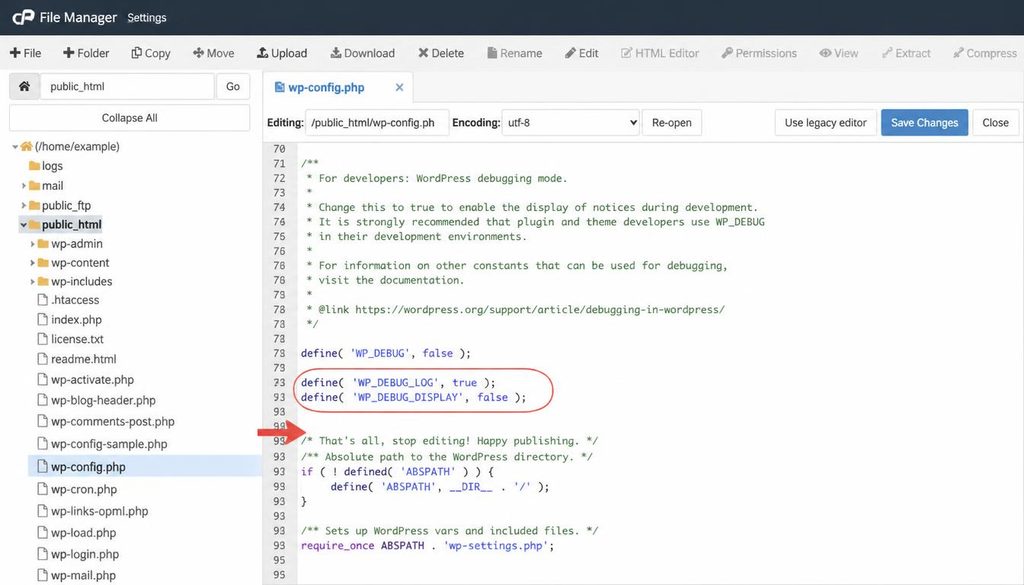Click the Move toolbar button

tap(214, 53)
